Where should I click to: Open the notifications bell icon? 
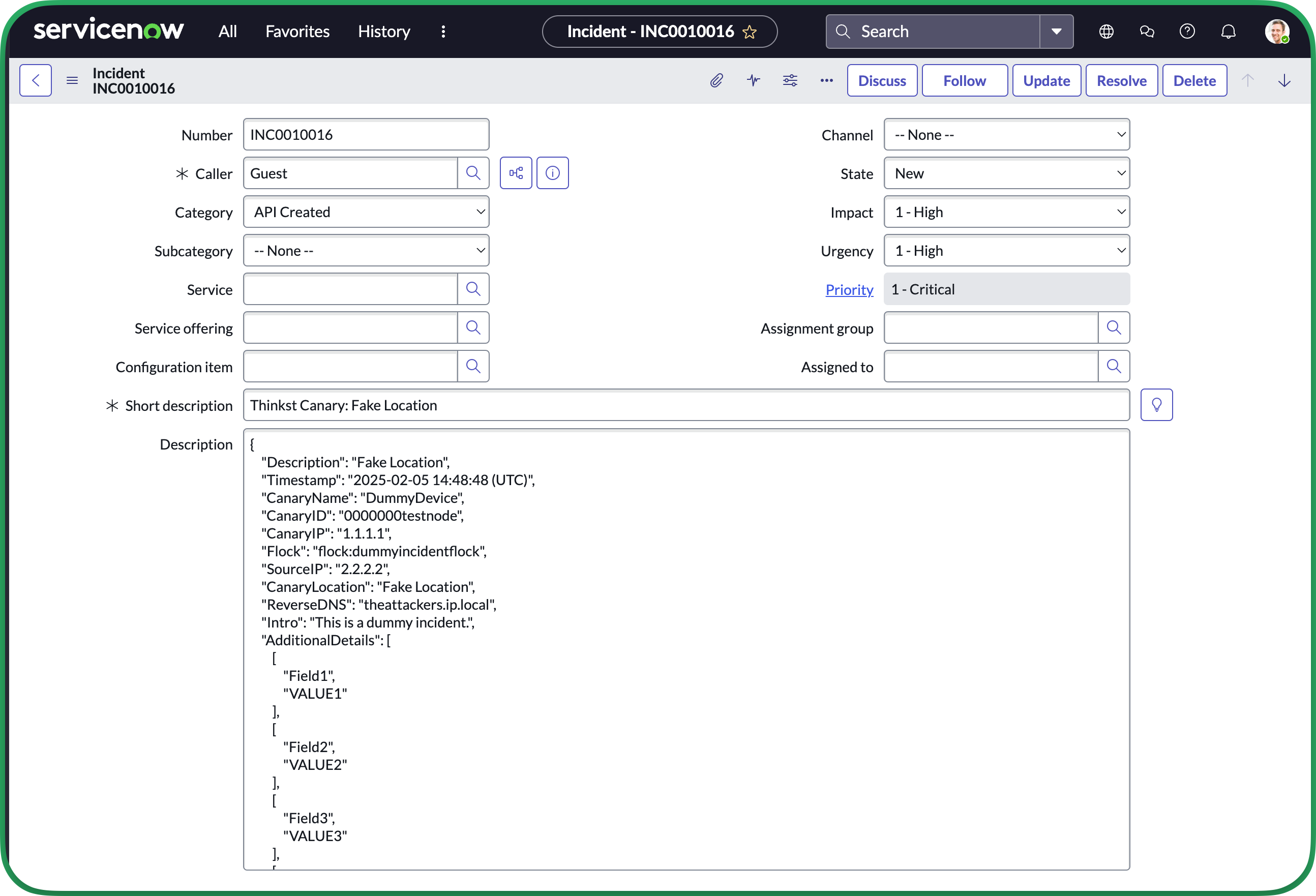(1228, 31)
